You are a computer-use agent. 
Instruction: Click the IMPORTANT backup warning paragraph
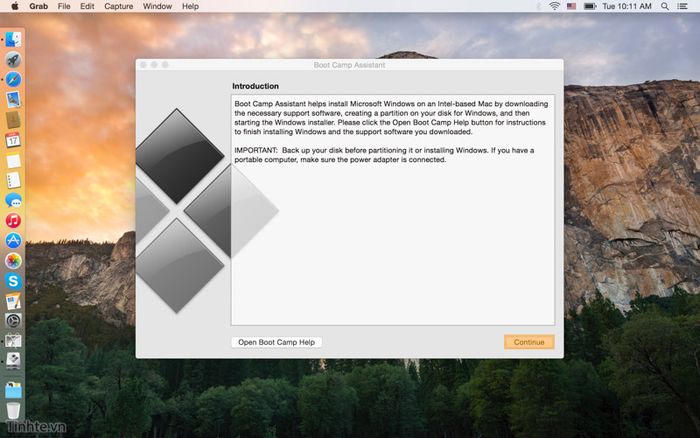pyautogui.click(x=384, y=155)
